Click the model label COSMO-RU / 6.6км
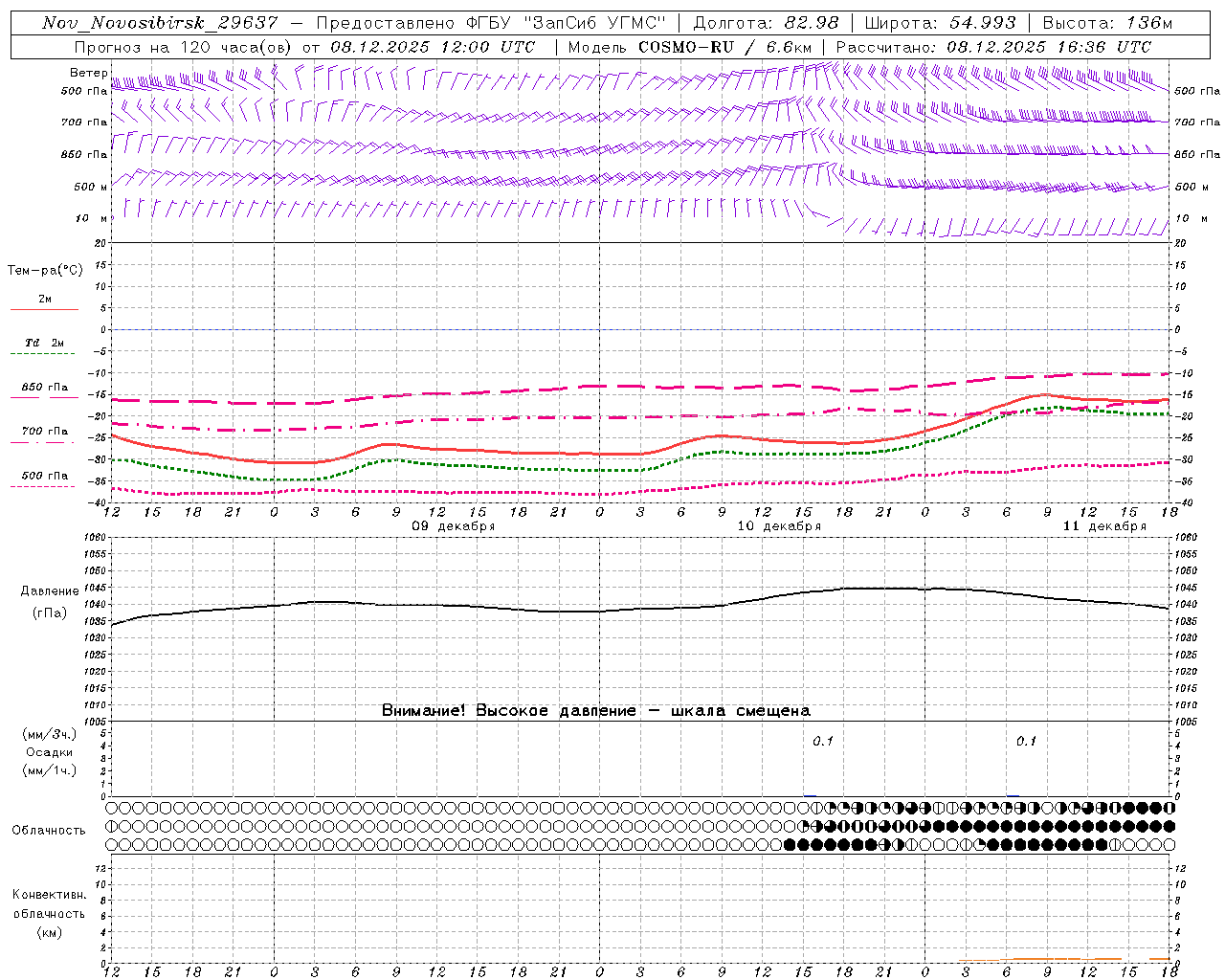The width and height of the screenshot is (1225, 980). click(725, 47)
